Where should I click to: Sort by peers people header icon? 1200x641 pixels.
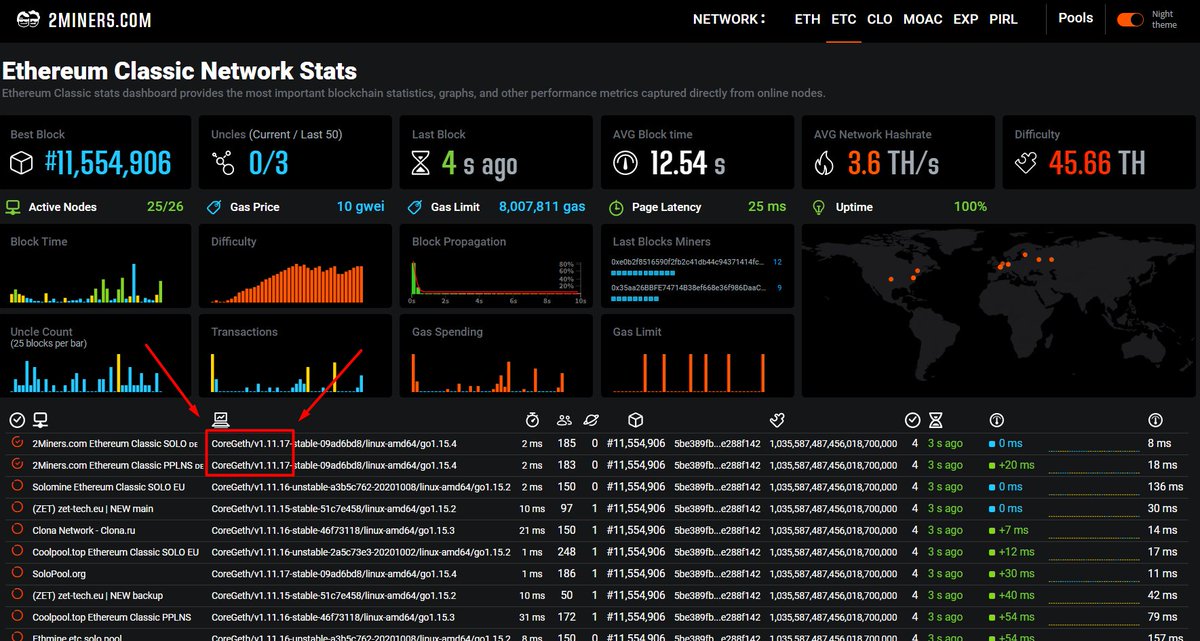565,420
